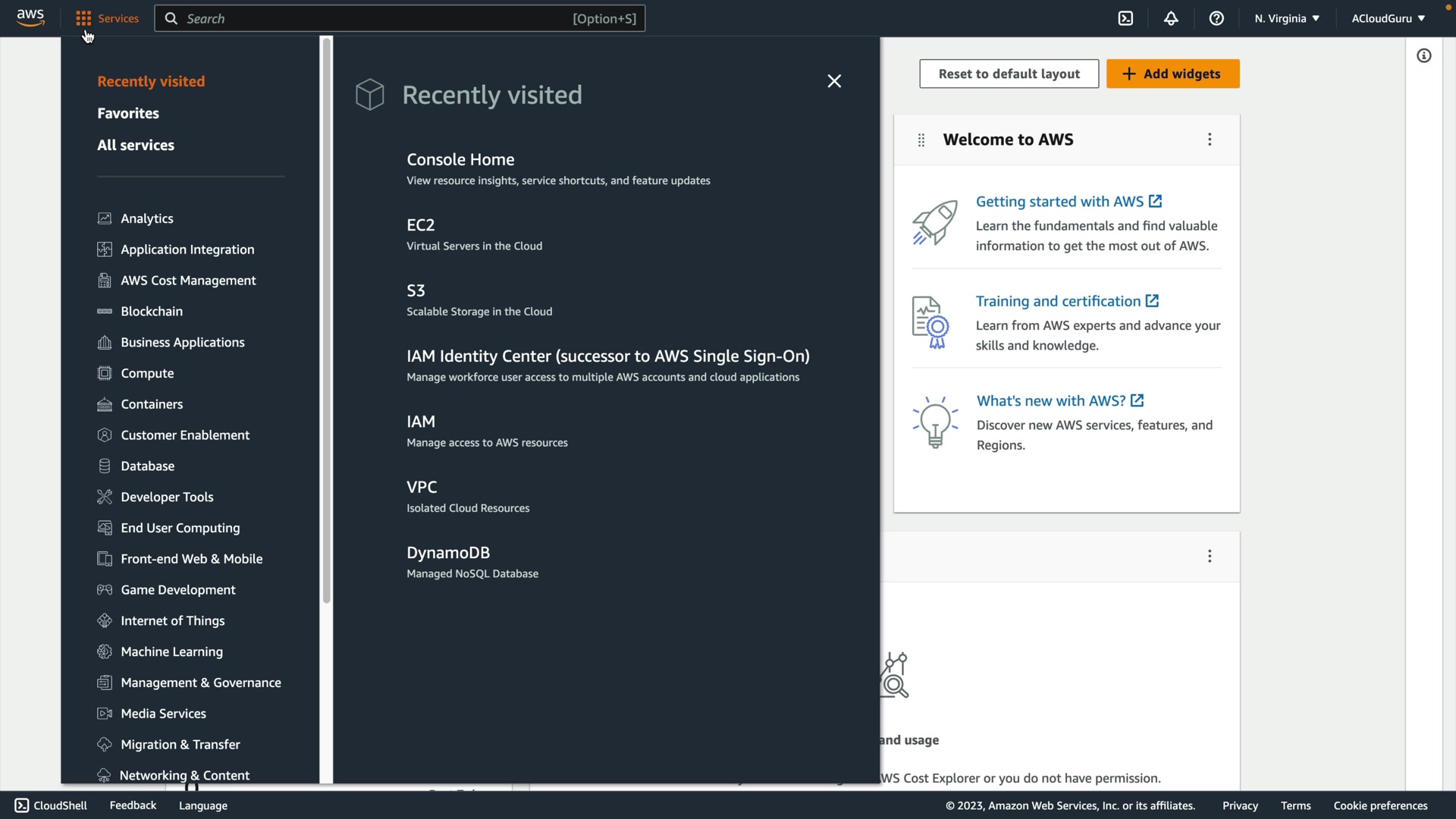Click the info circle icon at right edge

1424,55
